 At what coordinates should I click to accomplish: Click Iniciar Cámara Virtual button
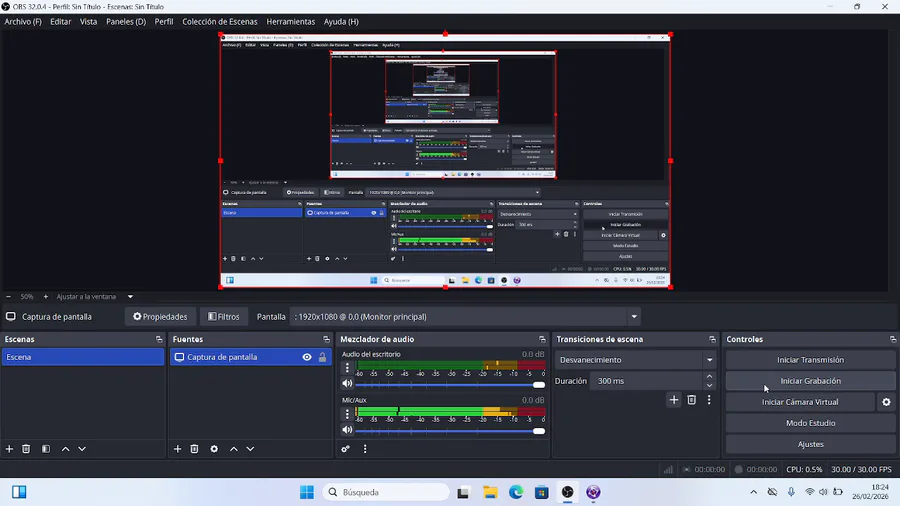tap(800, 402)
